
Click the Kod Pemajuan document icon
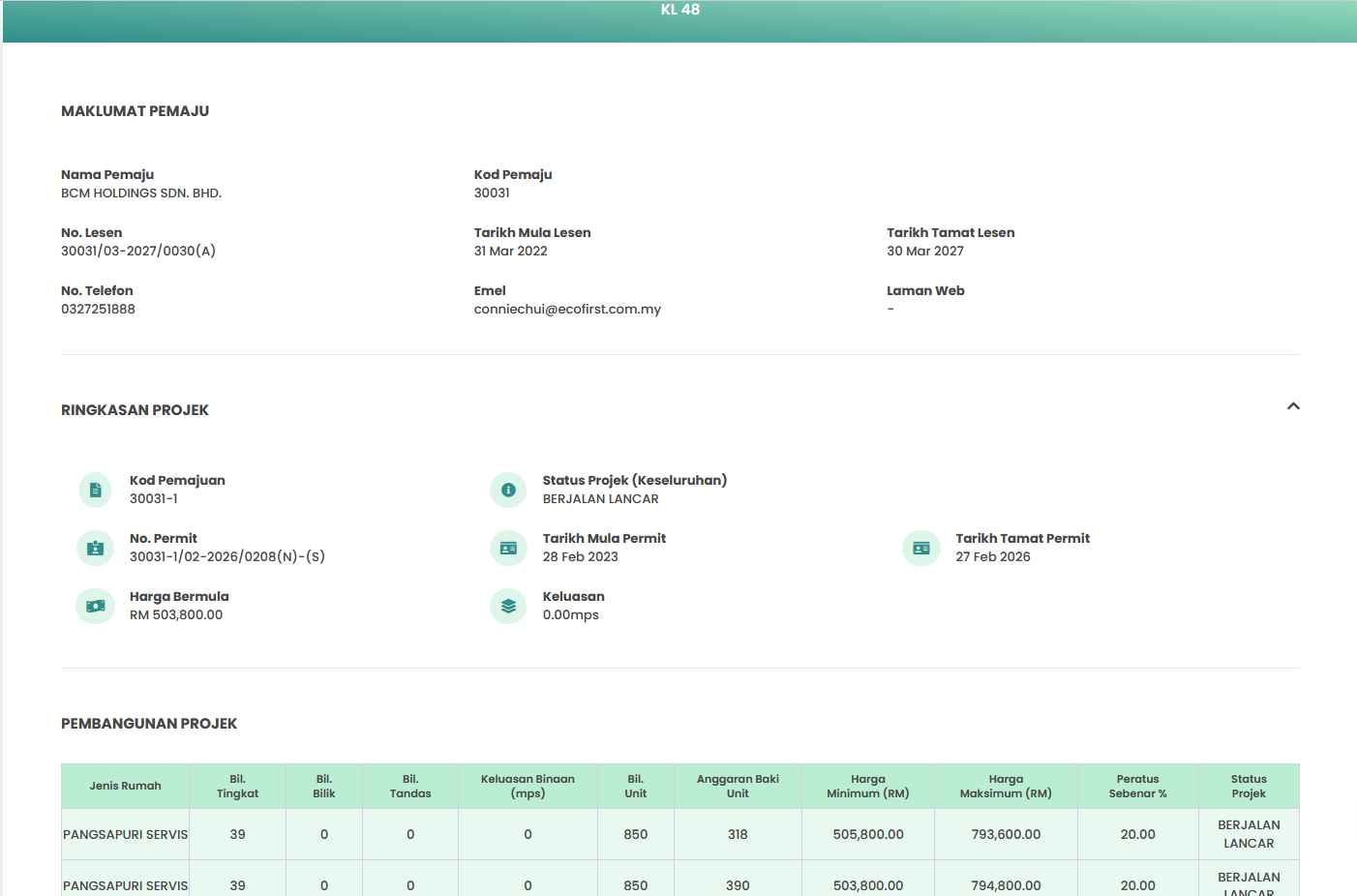click(95, 491)
